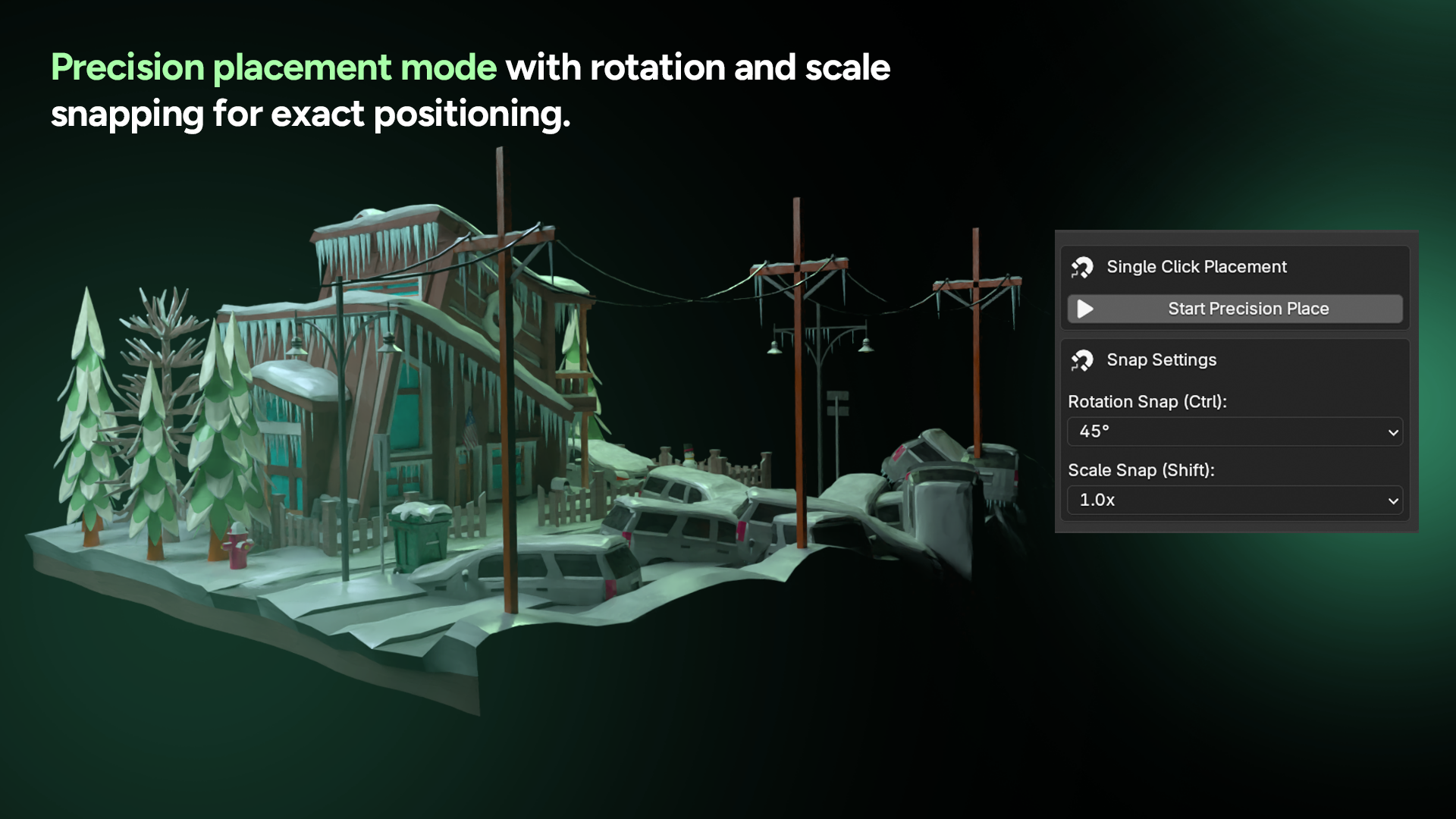Click the Rotation Snap dropdown chevron arrow
Screen dimensions: 1456x819
(x=1392, y=433)
